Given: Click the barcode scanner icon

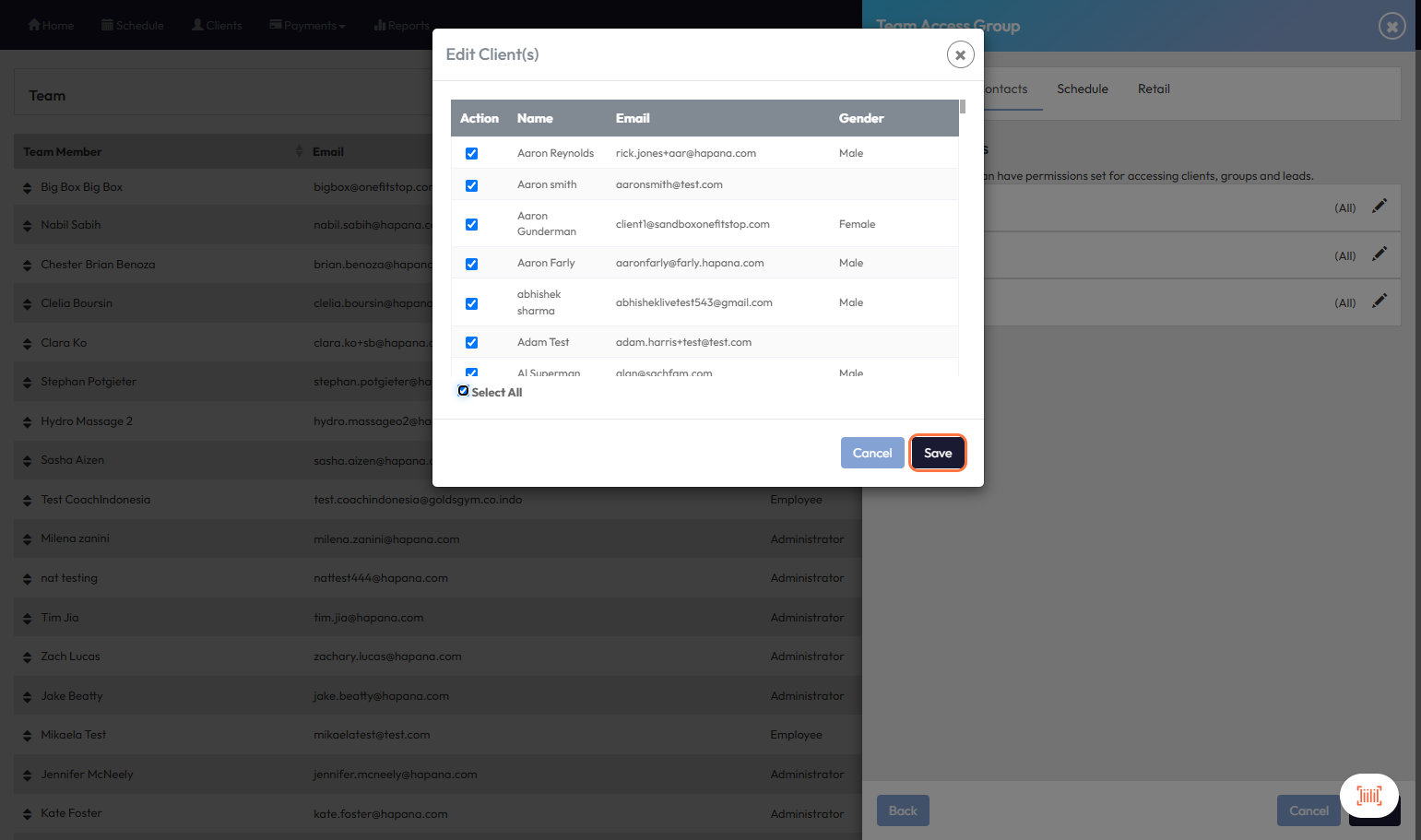Looking at the screenshot, I should click(x=1368, y=796).
